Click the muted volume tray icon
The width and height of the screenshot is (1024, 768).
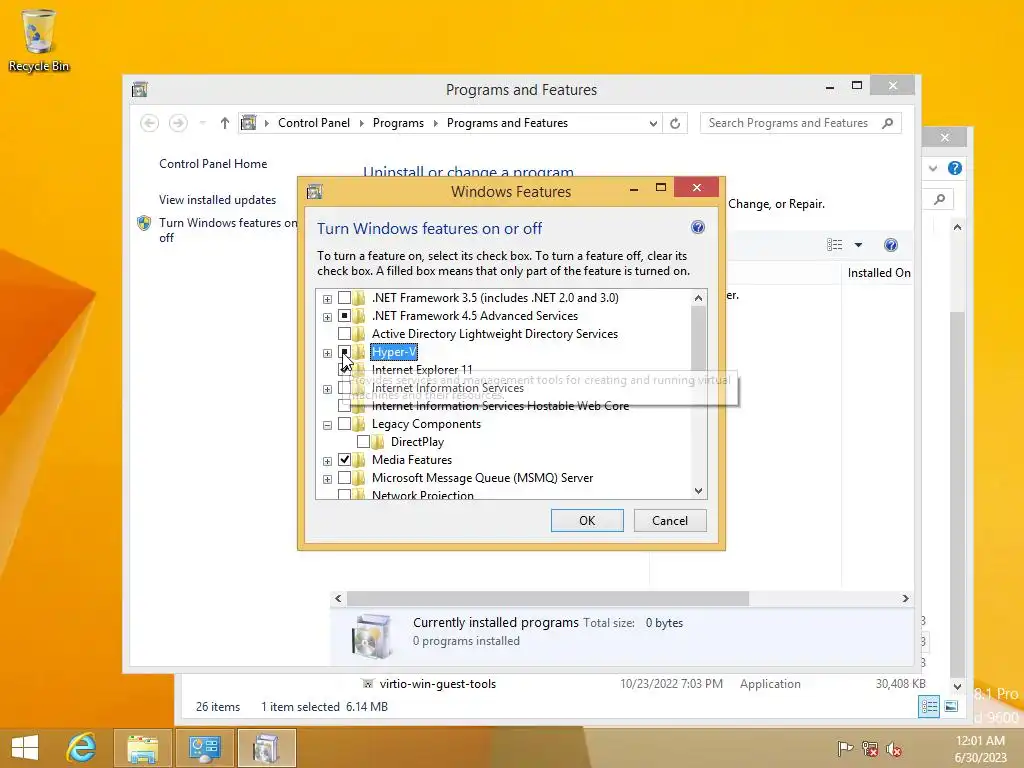pos(894,748)
